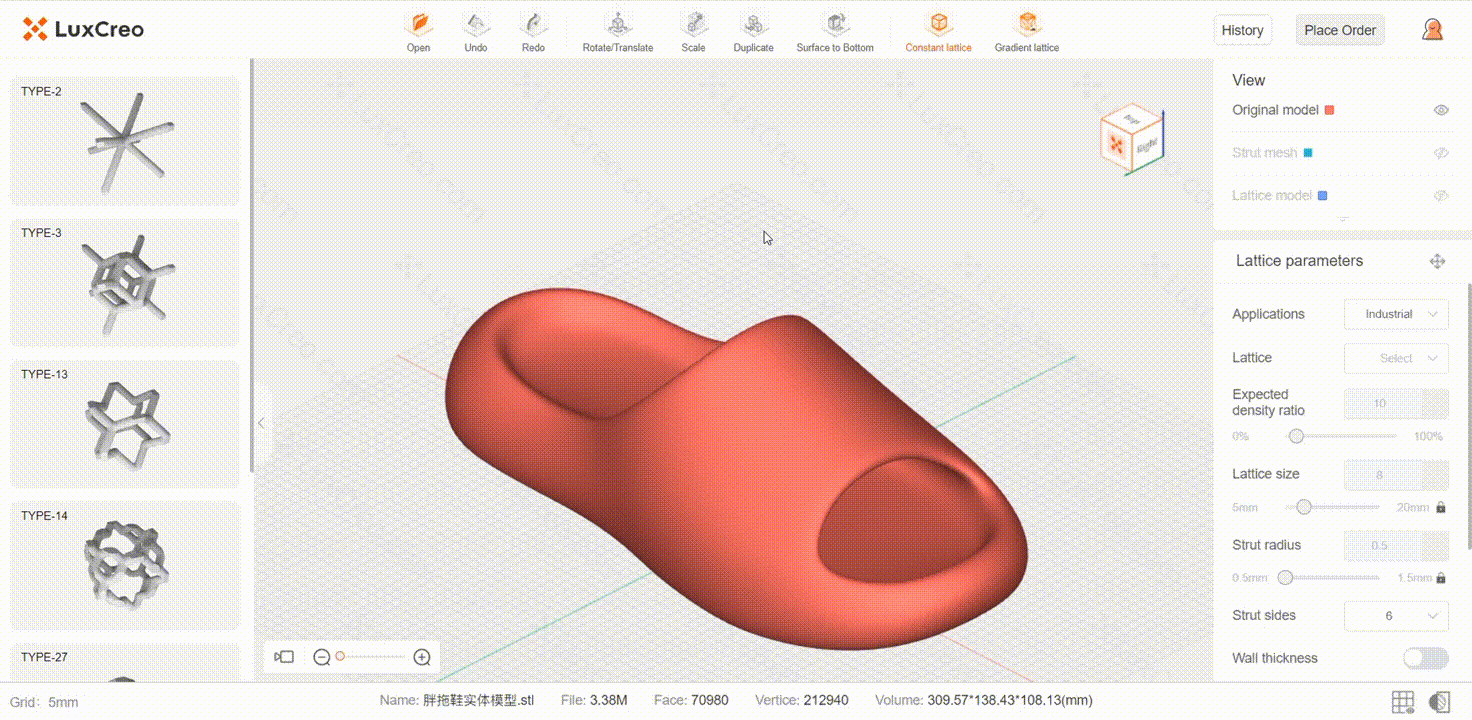Image resolution: width=1472 pixels, height=720 pixels.
Task: Click the Strut radius lock icon
Action: pos(1441,578)
